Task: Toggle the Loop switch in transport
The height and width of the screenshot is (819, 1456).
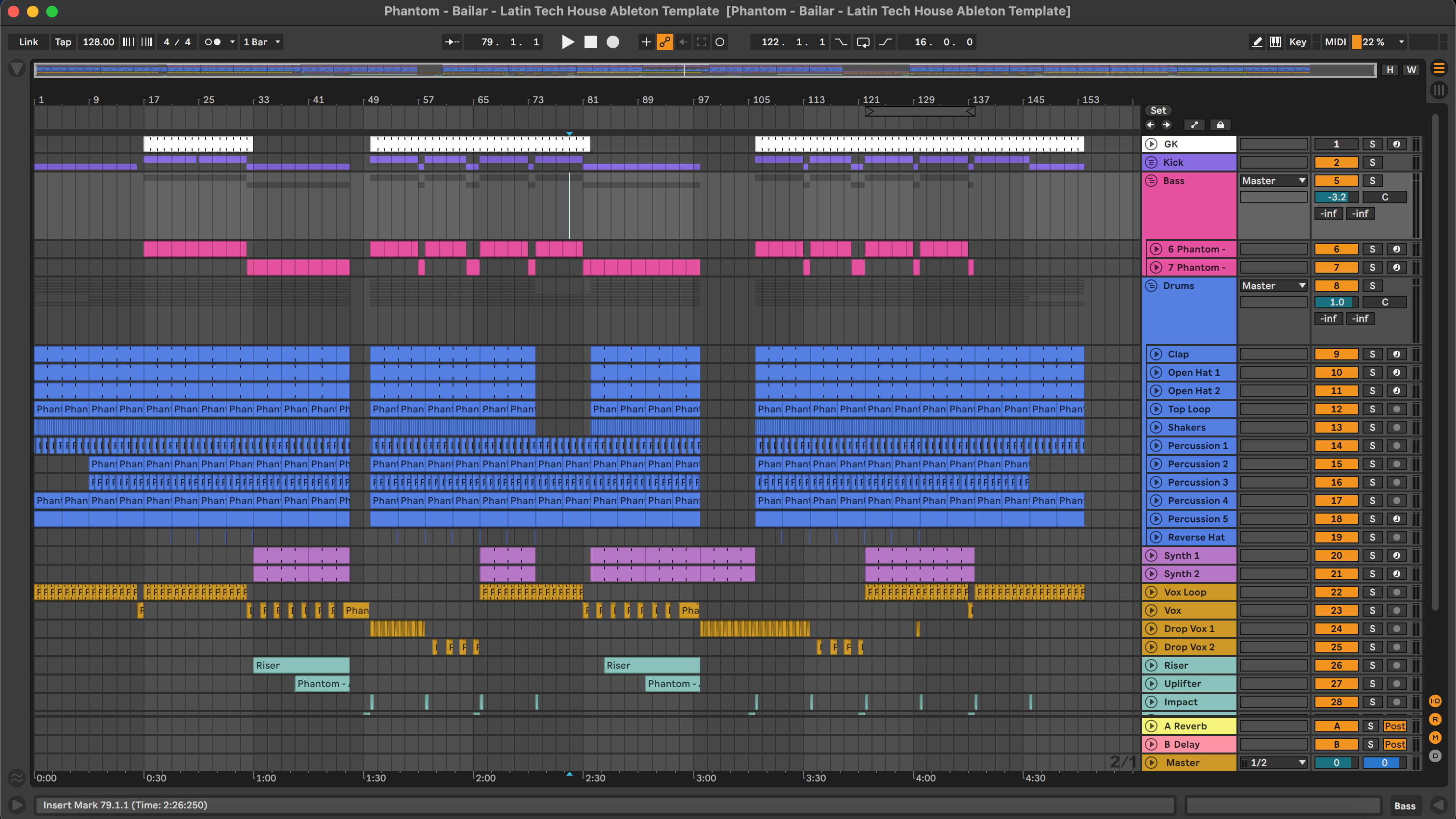Action: point(863,42)
